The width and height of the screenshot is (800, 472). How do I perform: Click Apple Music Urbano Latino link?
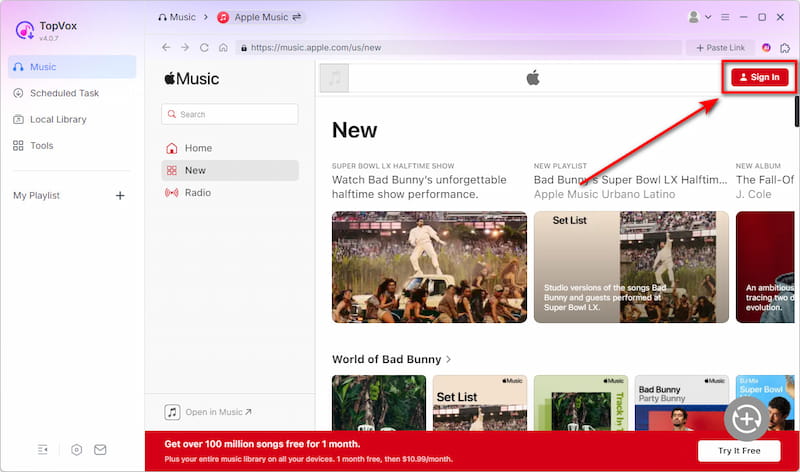604,194
